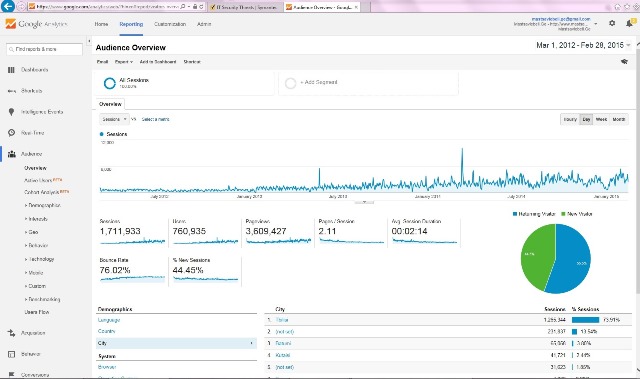Open the date range picker dropdown
The image size is (640, 379).
coord(584,45)
